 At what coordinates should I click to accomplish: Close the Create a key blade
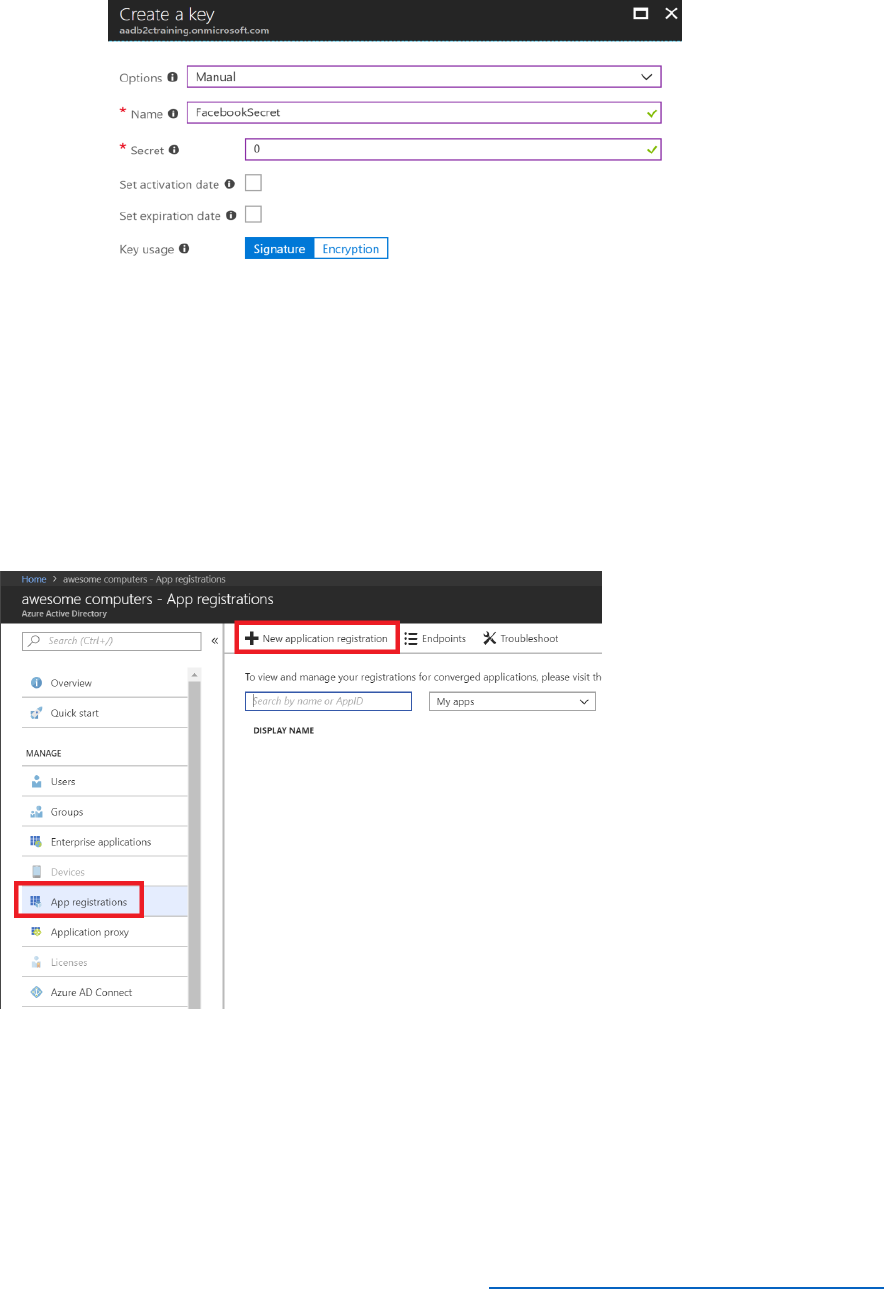(671, 14)
